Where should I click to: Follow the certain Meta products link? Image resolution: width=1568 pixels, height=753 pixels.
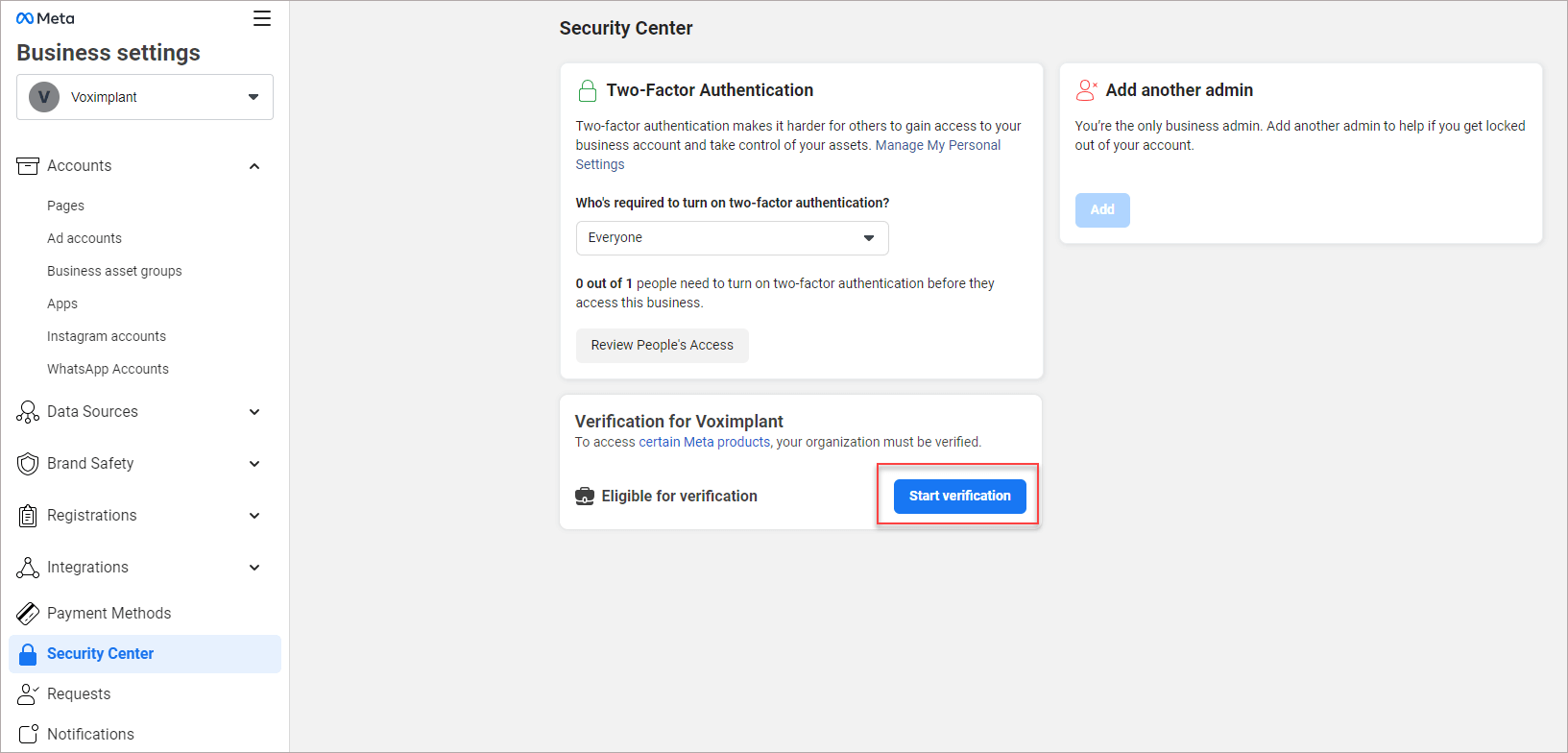pos(705,442)
